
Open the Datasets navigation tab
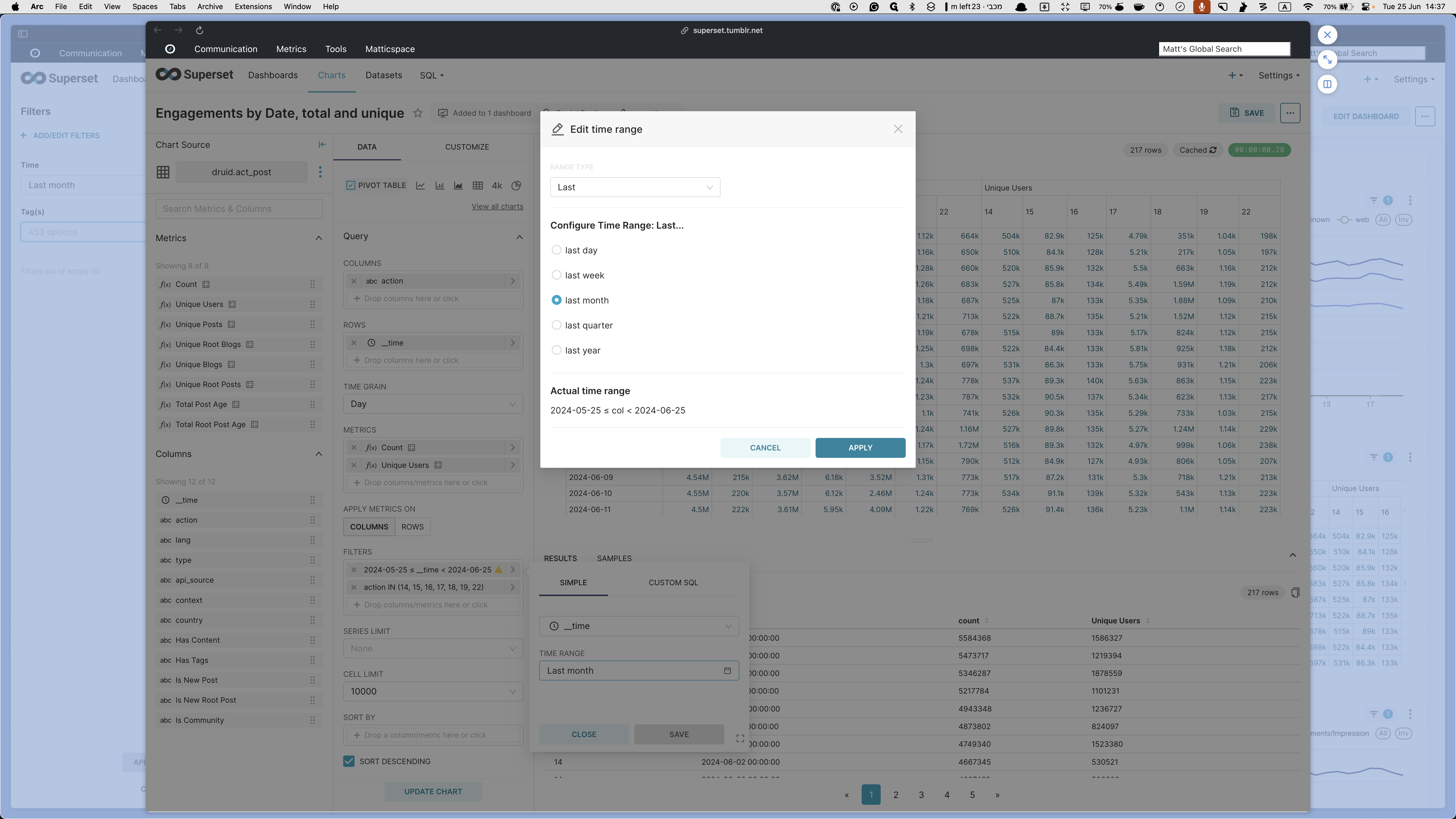(x=384, y=75)
